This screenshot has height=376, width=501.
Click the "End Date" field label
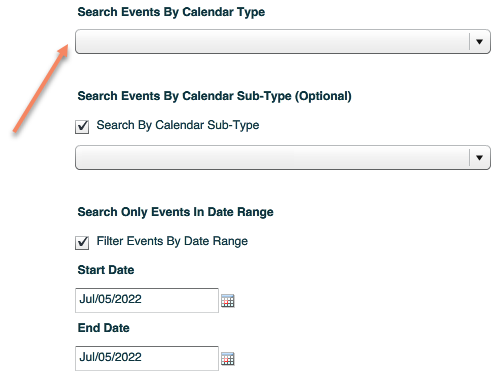point(103,328)
